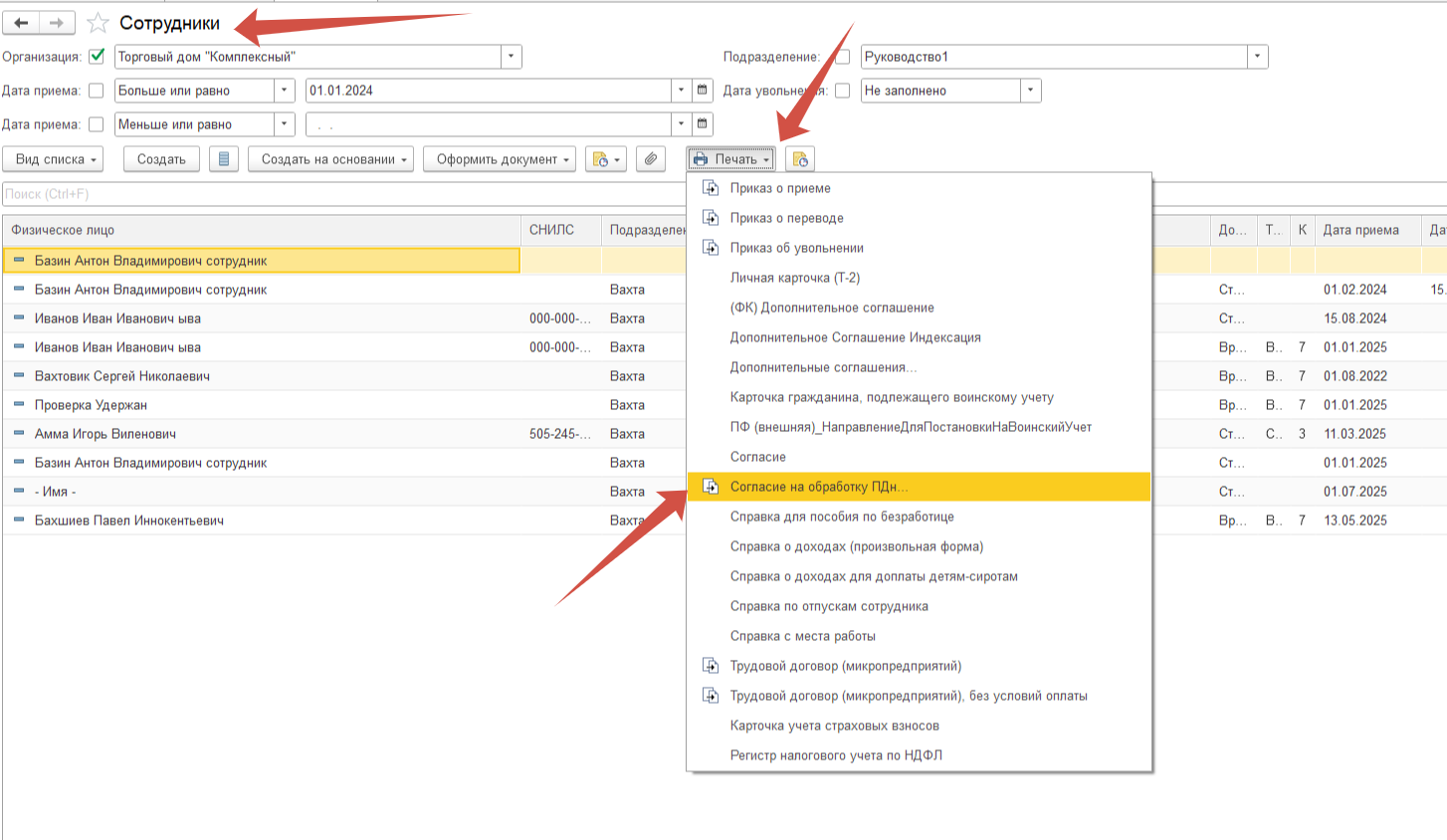The image size is (1447, 840).
Task: Select Согласие на обработку ПДн menu item
Action: pyautogui.click(x=819, y=487)
